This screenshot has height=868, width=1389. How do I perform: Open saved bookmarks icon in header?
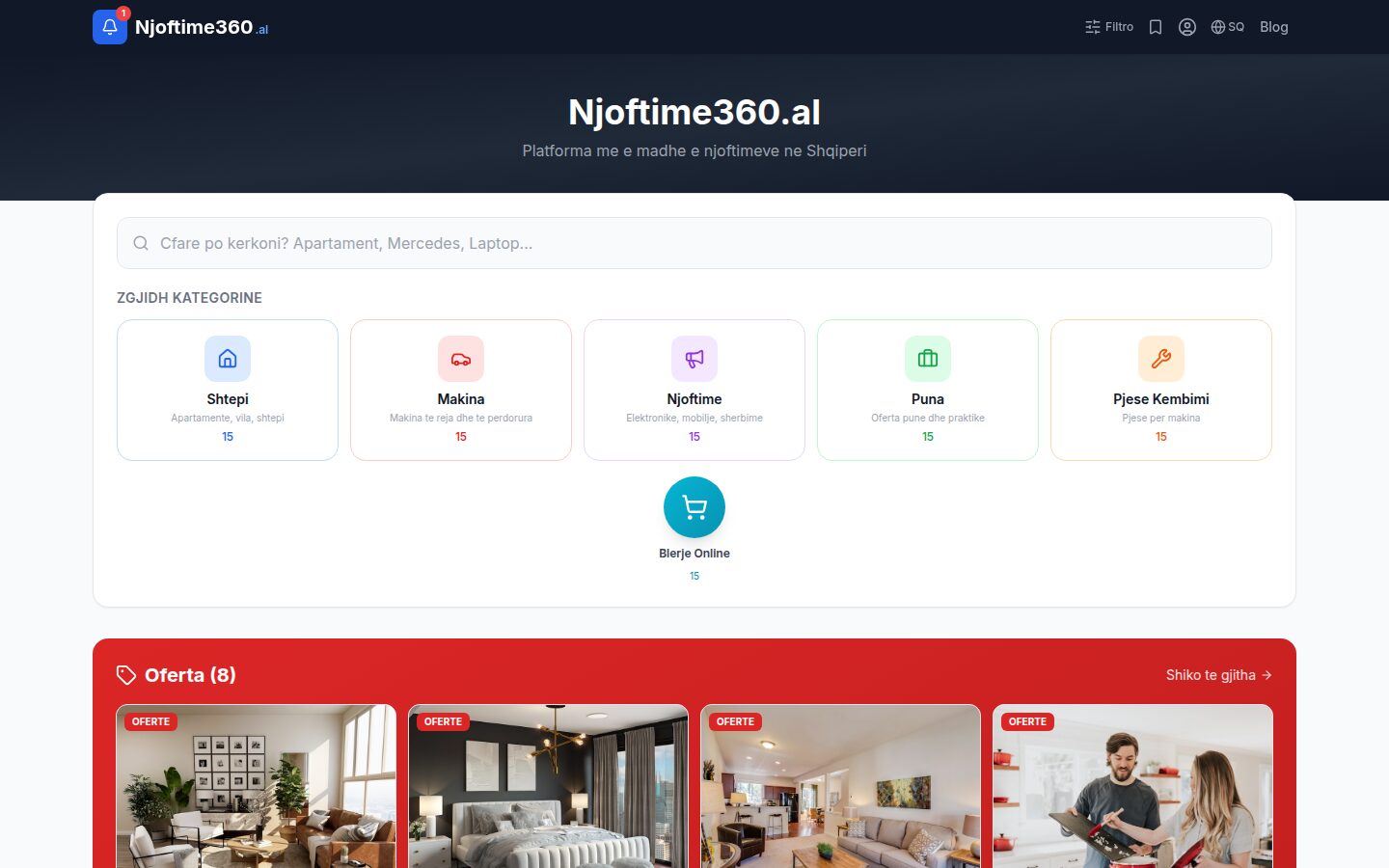1156,27
